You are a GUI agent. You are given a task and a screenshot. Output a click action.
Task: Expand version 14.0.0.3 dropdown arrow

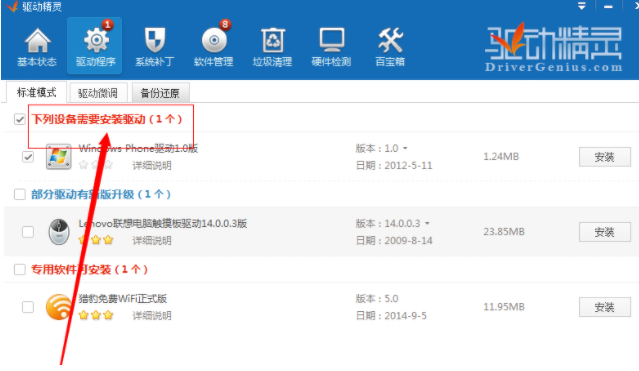(x=427, y=223)
